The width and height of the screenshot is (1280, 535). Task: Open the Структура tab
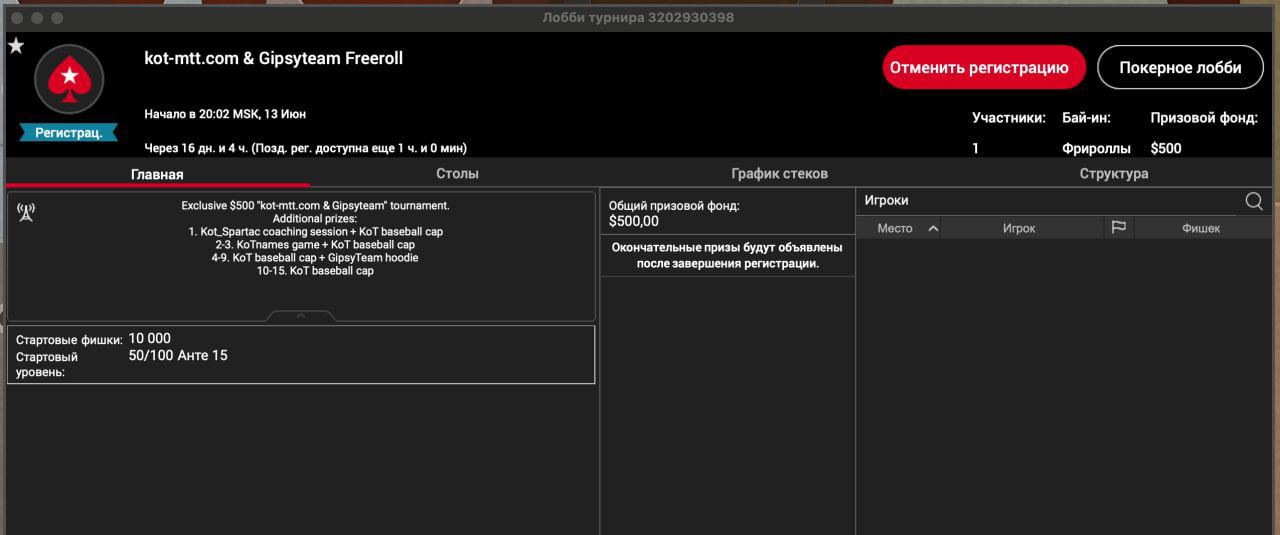pos(1114,174)
